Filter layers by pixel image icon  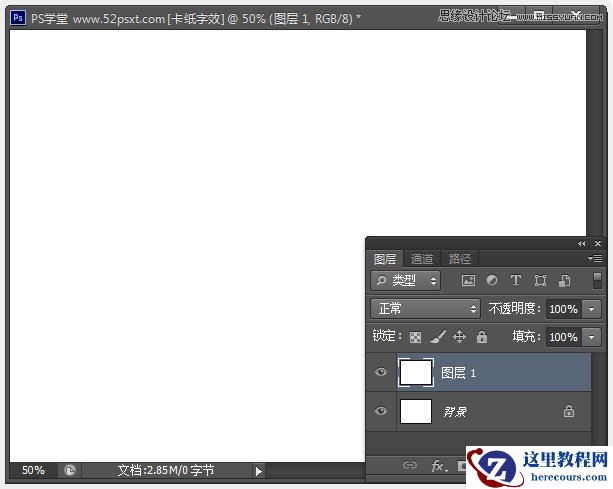tap(468, 281)
